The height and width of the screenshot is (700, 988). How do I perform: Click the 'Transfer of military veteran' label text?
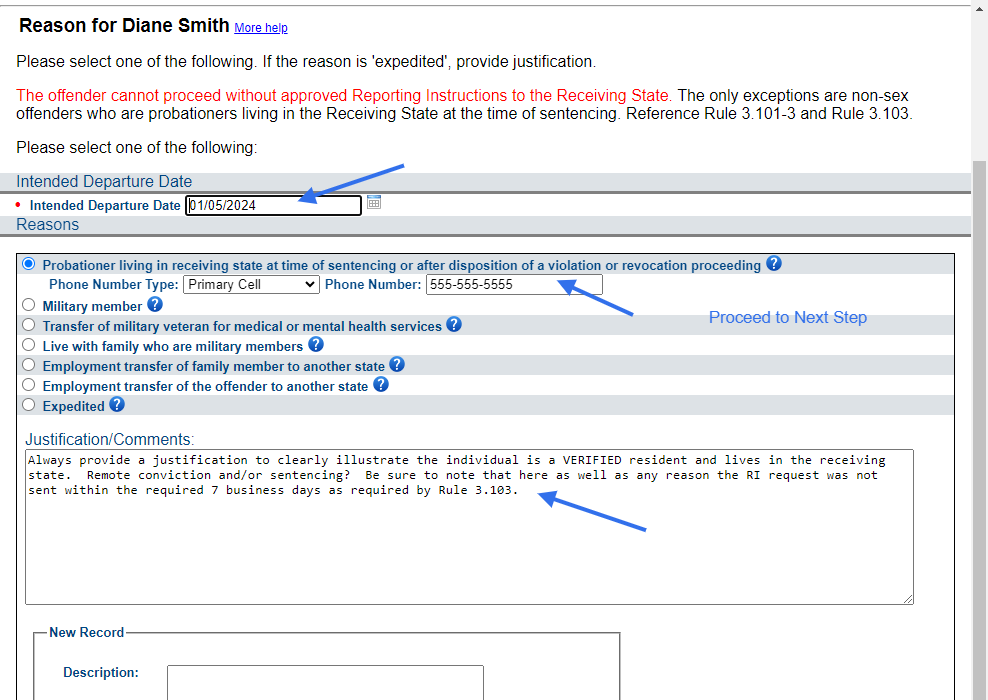click(x=242, y=327)
